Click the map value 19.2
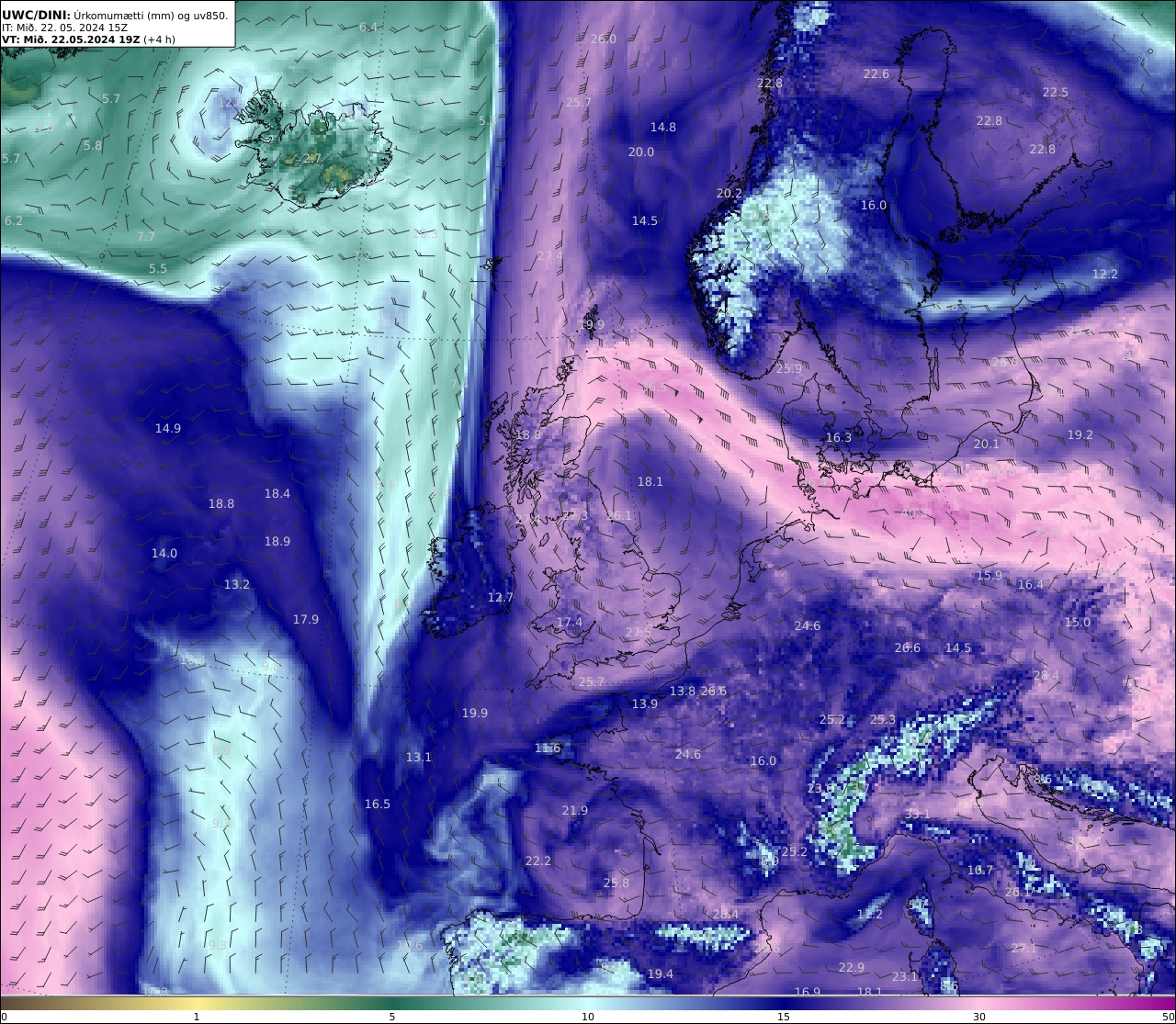The image size is (1176, 1024). tap(1080, 434)
